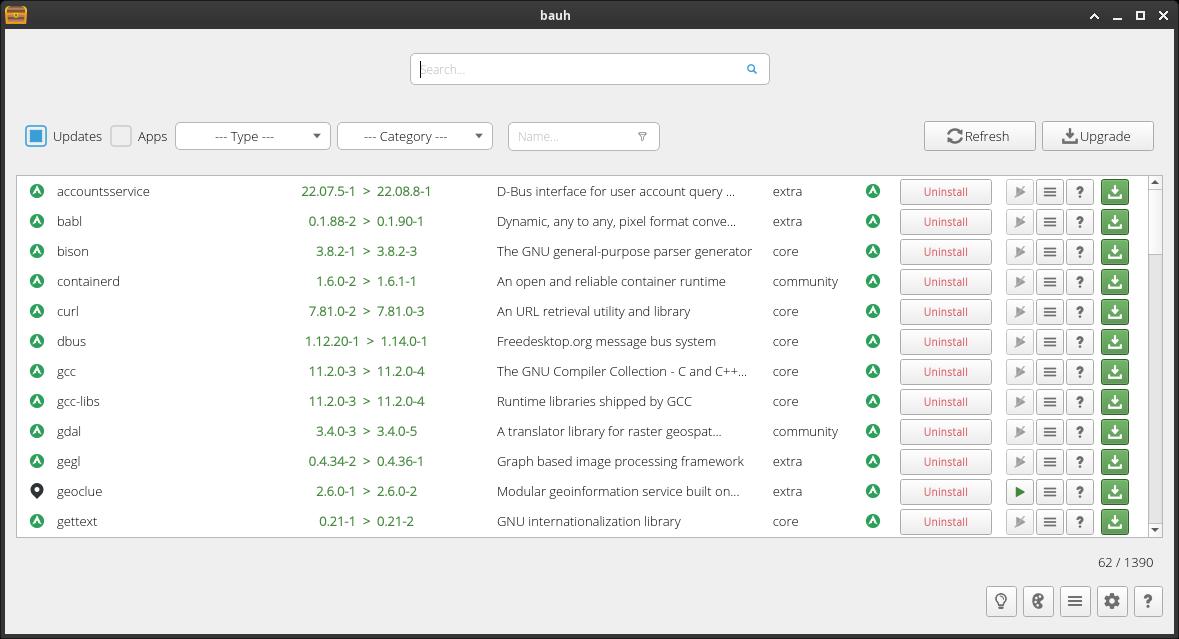The width and height of the screenshot is (1179, 639).
Task: Click the scrollbar up arrow
Action: pos(1155,183)
